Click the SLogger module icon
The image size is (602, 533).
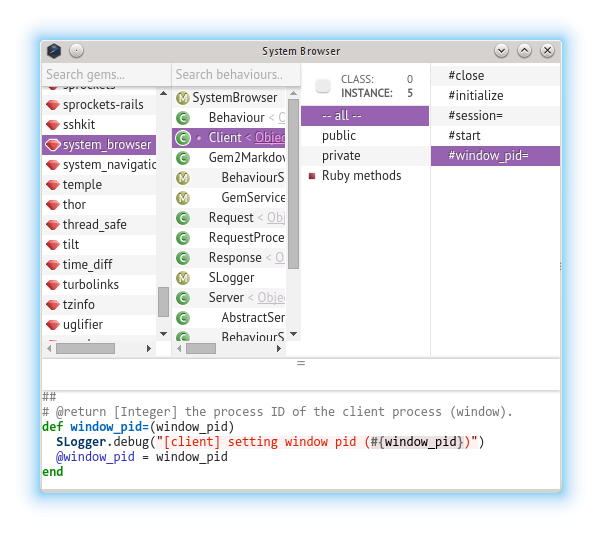point(183,278)
